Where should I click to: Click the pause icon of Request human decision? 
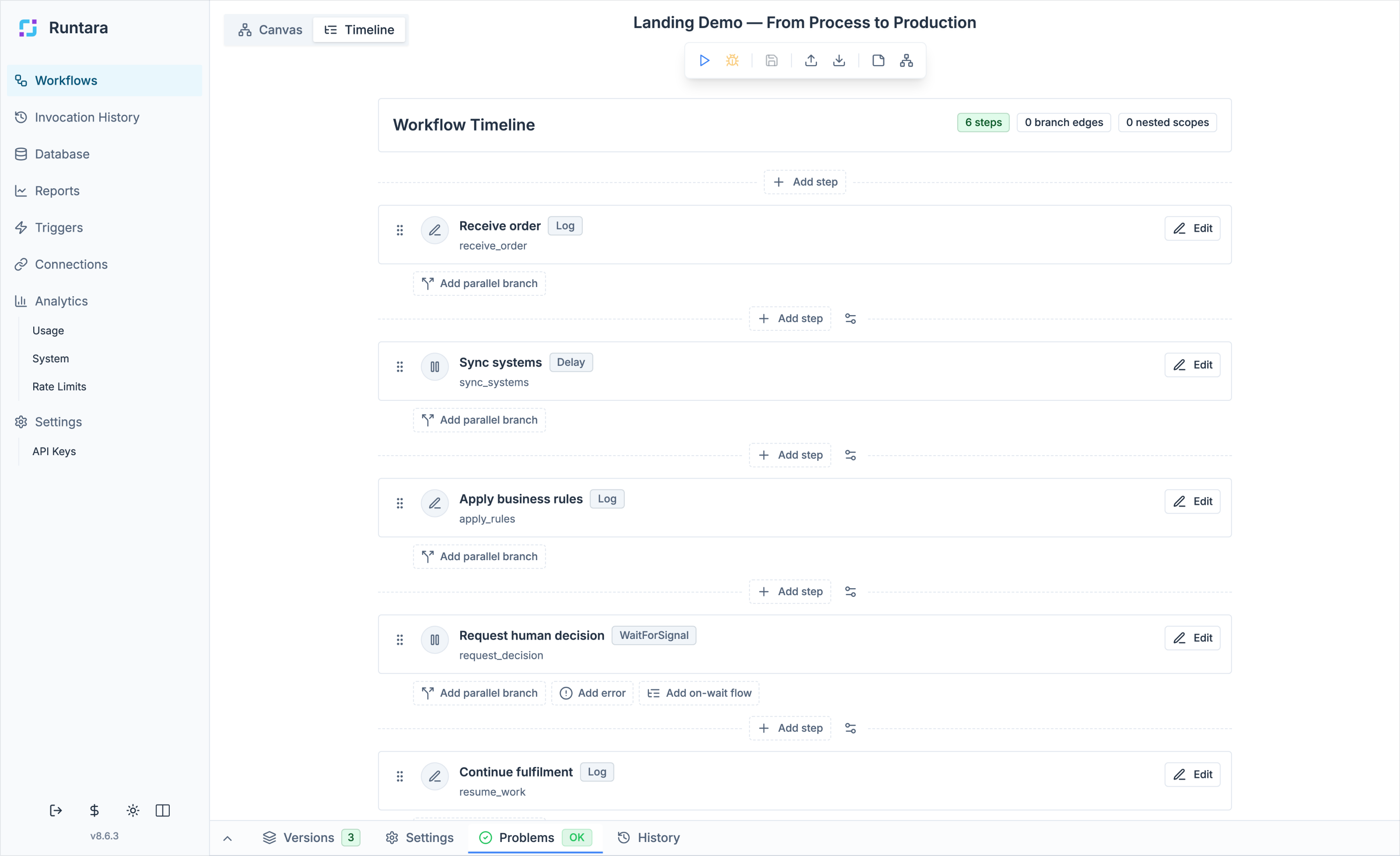point(435,640)
